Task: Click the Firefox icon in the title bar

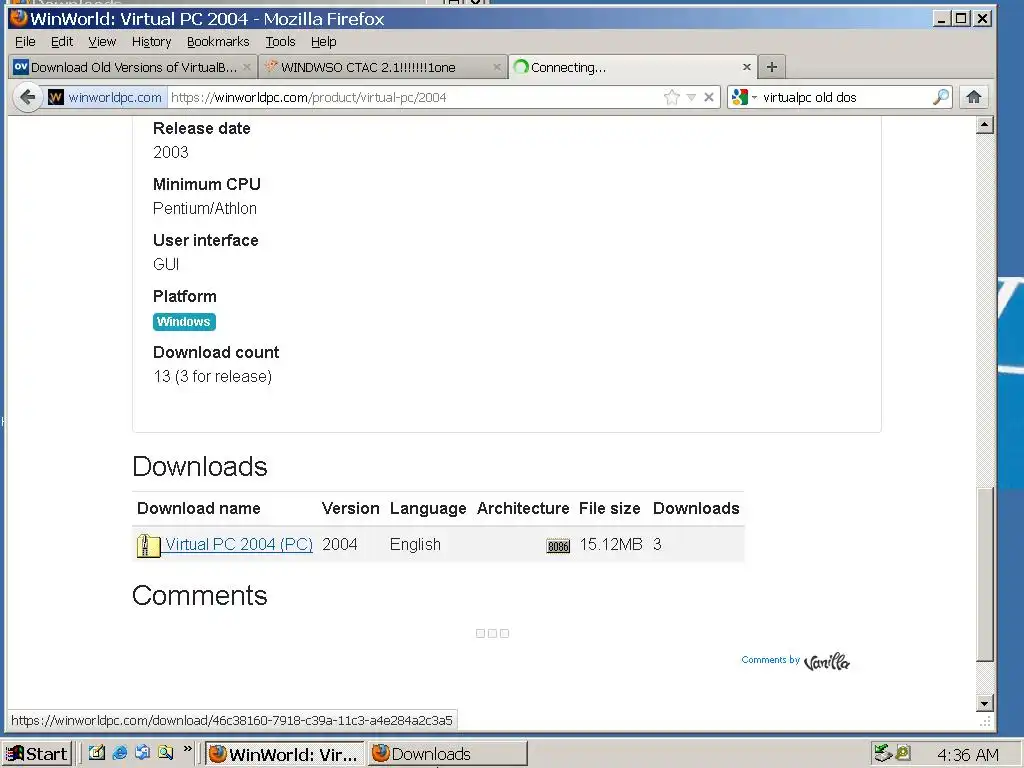Action: [x=18, y=18]
